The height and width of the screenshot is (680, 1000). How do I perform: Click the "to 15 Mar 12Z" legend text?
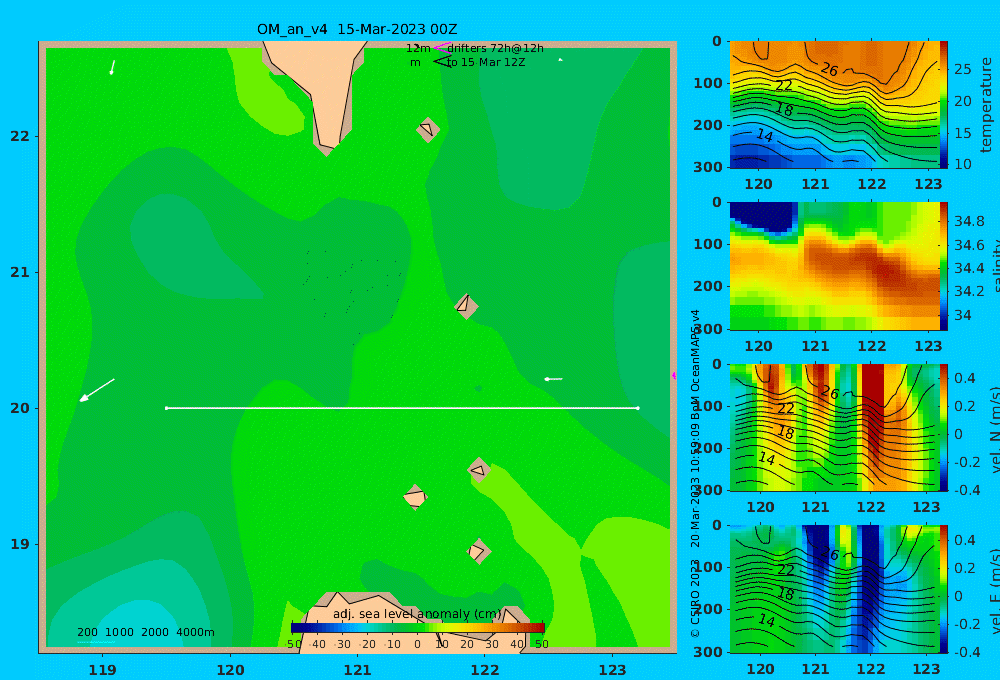tap(486, 63)
